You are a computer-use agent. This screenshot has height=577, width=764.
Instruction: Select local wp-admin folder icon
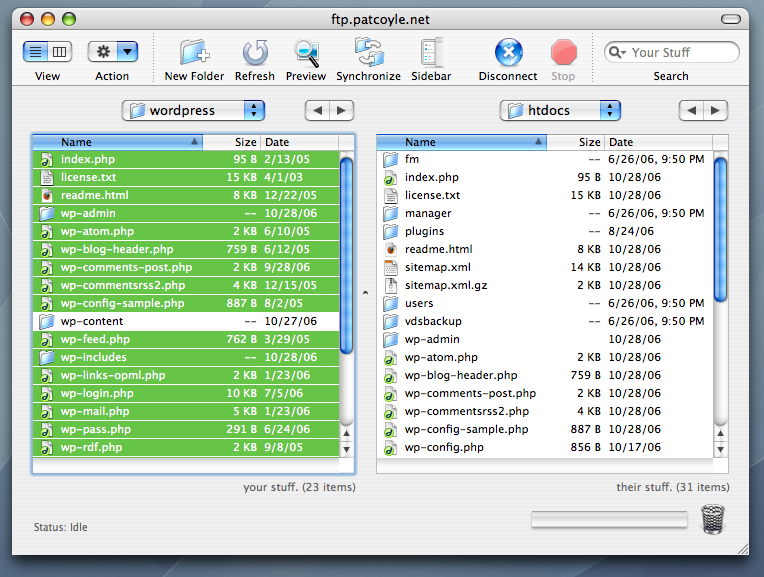click(x=47, y=213)
